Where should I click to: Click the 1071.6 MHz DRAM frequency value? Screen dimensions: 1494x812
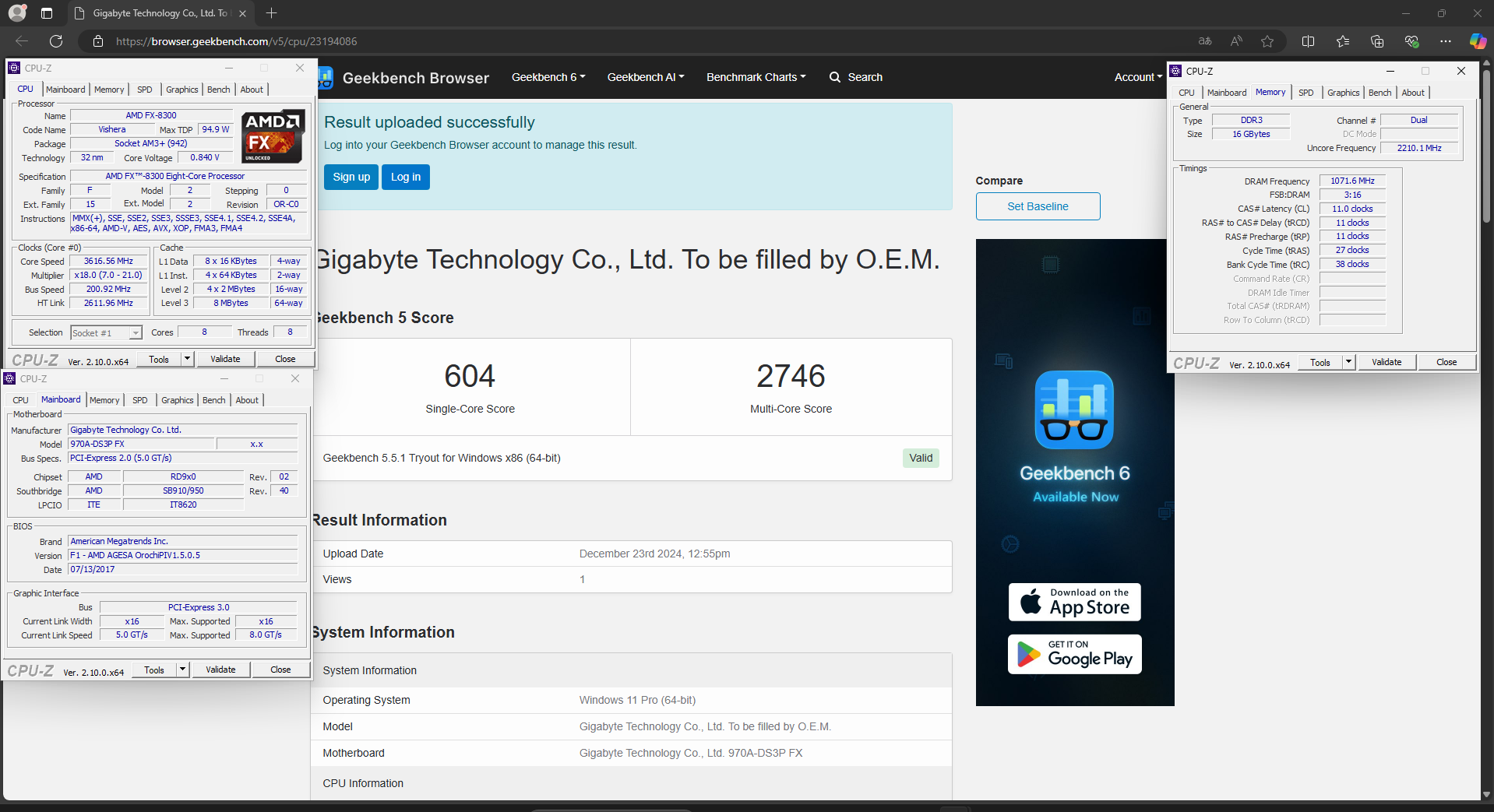click(1352, 181)
